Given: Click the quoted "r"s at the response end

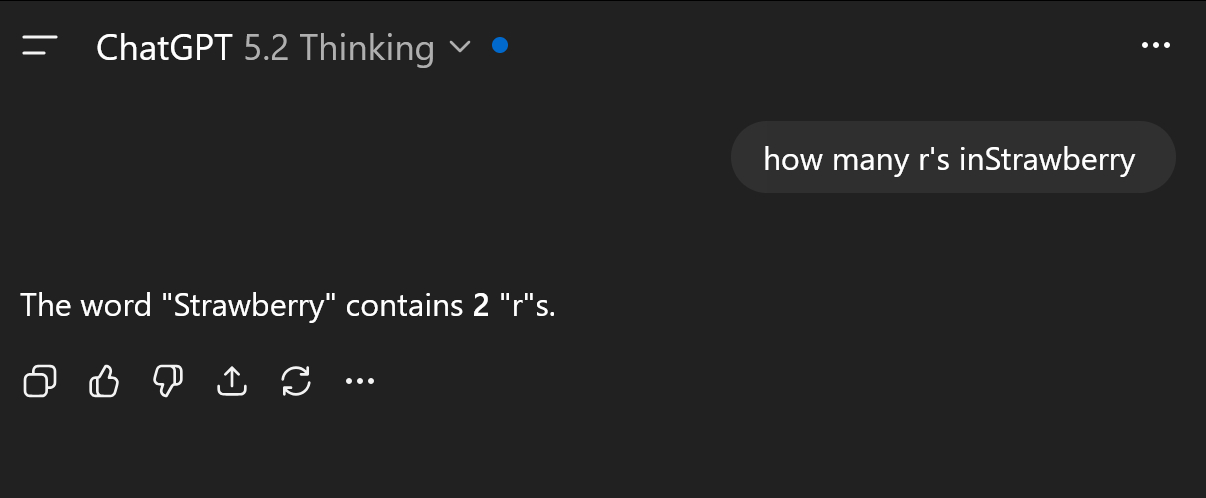Looking at the screenshot, I should point(527,305).
